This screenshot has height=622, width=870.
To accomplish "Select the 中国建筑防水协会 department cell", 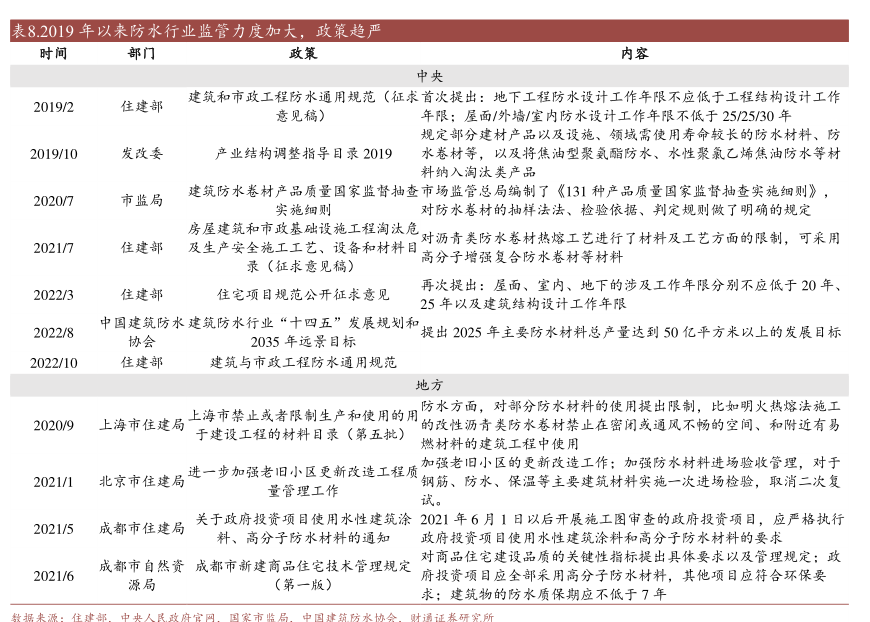I will [142, 332].
